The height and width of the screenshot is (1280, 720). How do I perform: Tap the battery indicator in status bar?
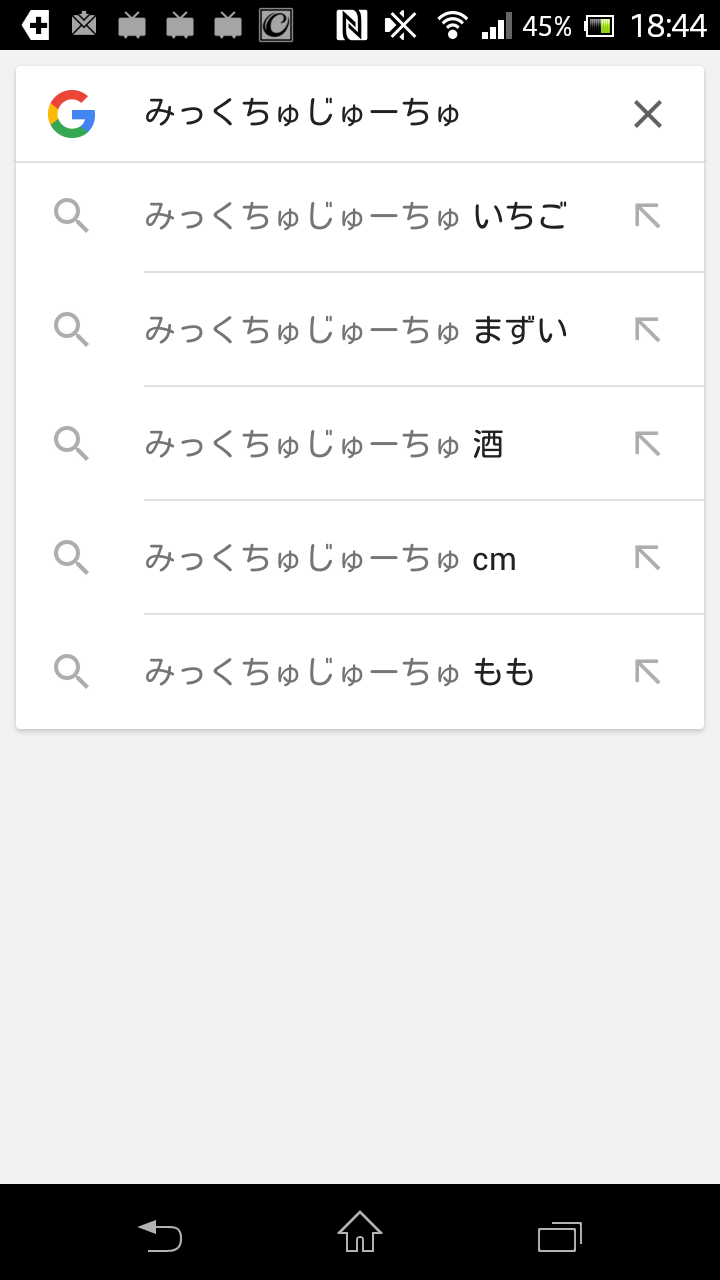click(600, 26)
